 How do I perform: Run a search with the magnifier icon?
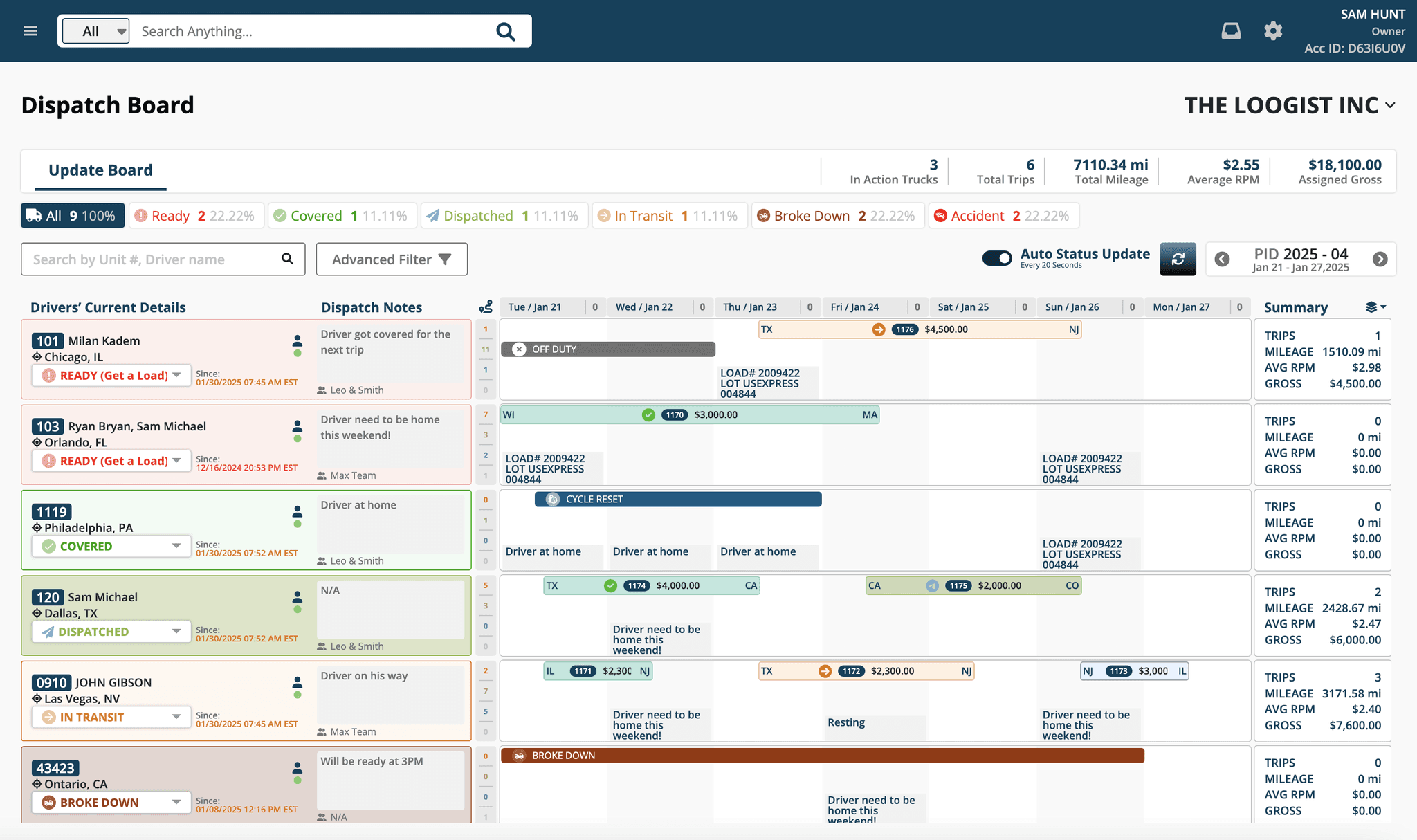point(505,31)
